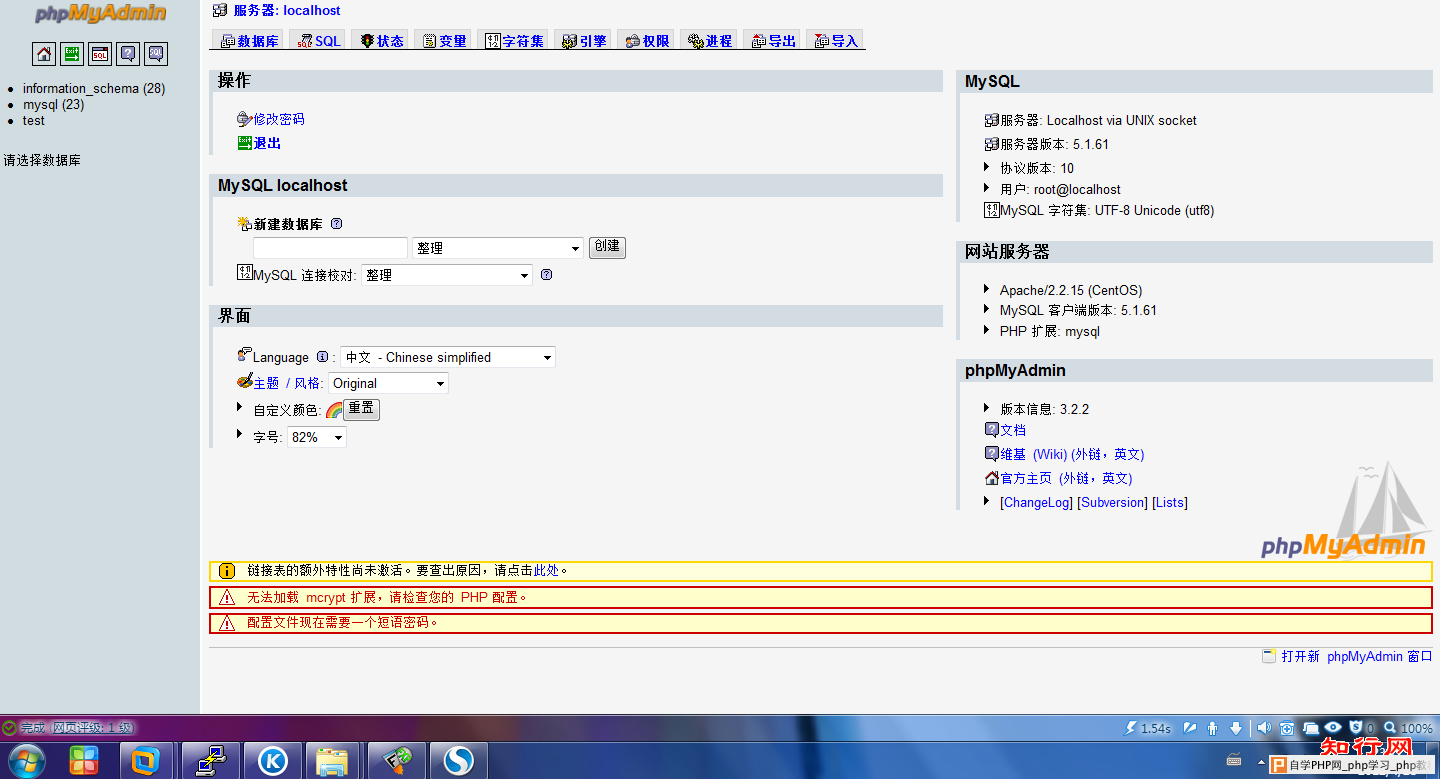Select mysql (23) database
The image size is (1440, 779).
click(53, 104)
